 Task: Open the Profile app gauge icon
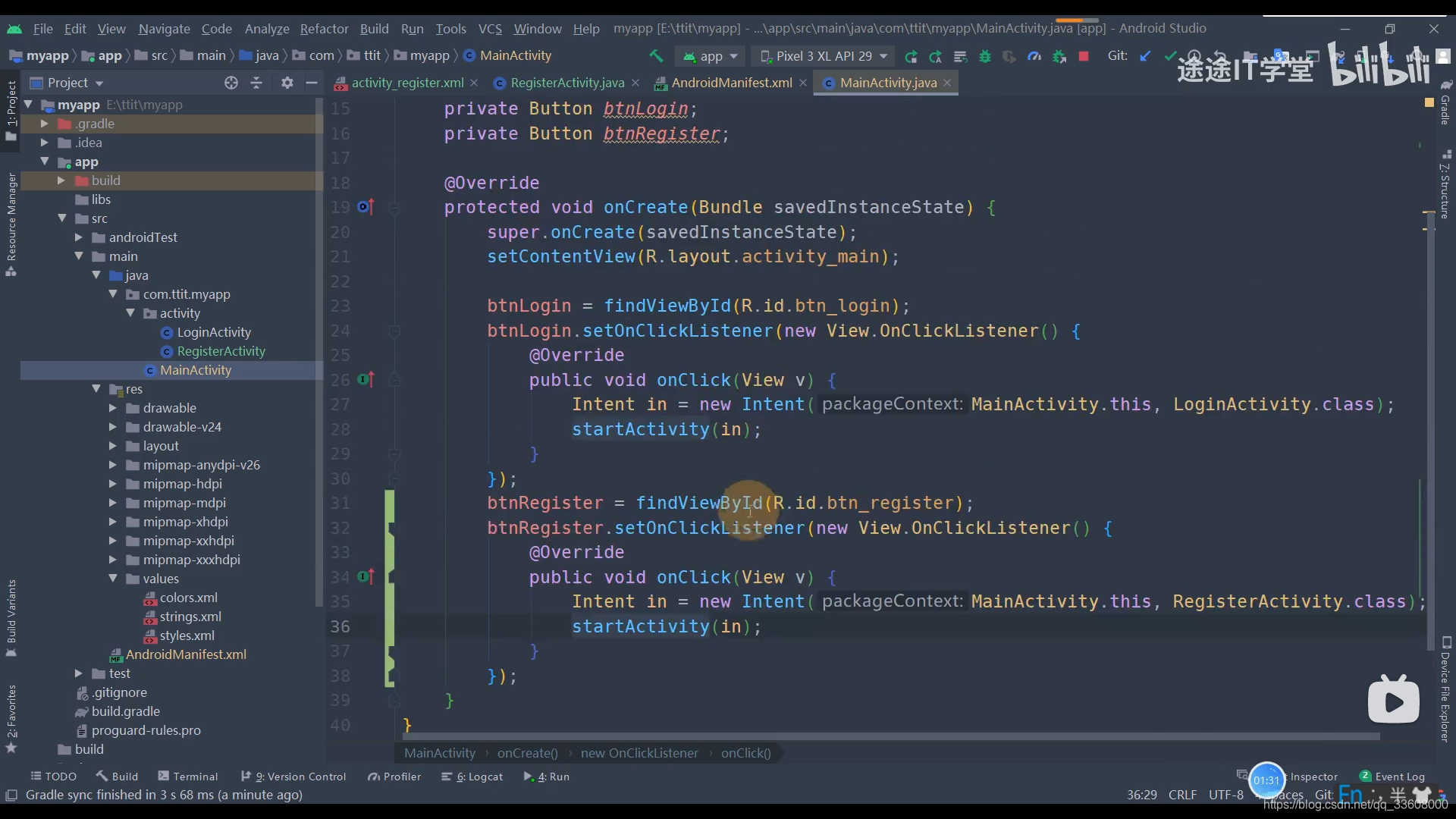click(1034, 56)
